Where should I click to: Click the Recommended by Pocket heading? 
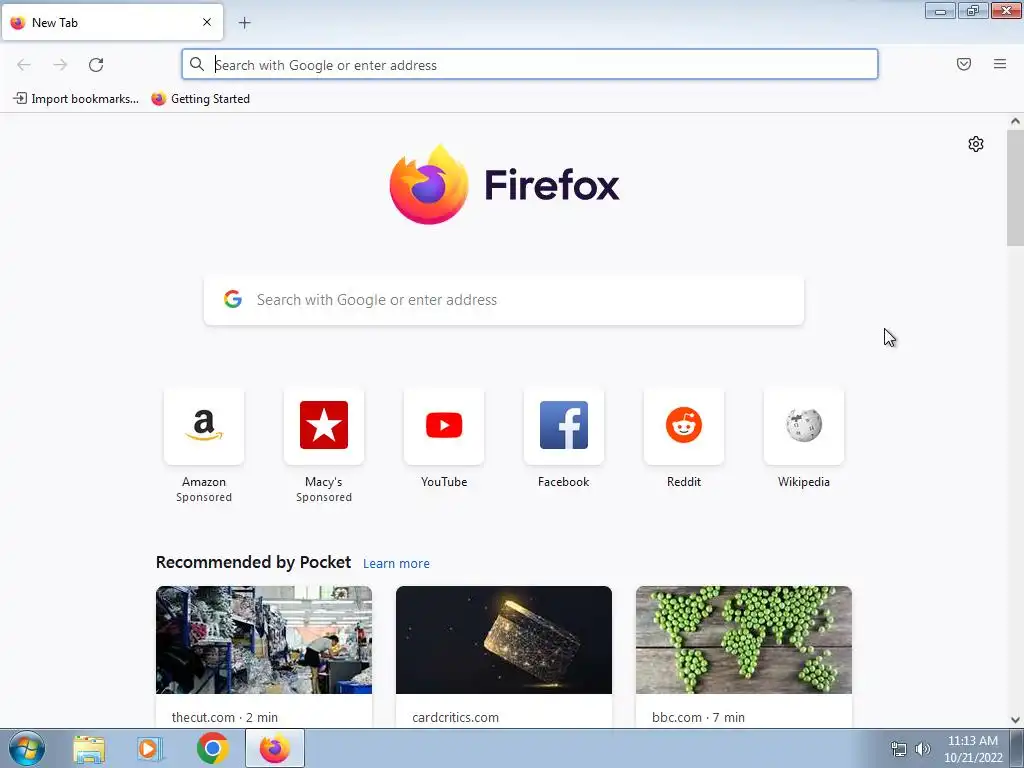[x=253, y=562]
